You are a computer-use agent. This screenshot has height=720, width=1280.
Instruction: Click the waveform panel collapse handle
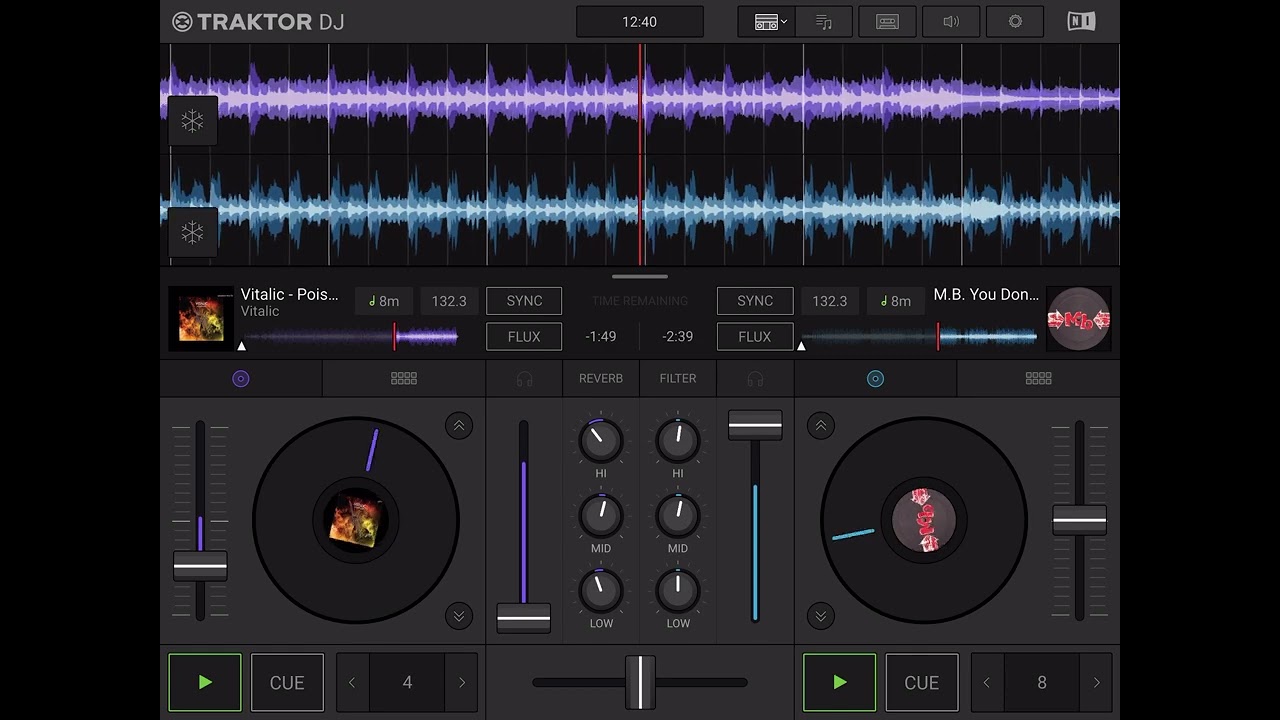click(x=640, y=276)
